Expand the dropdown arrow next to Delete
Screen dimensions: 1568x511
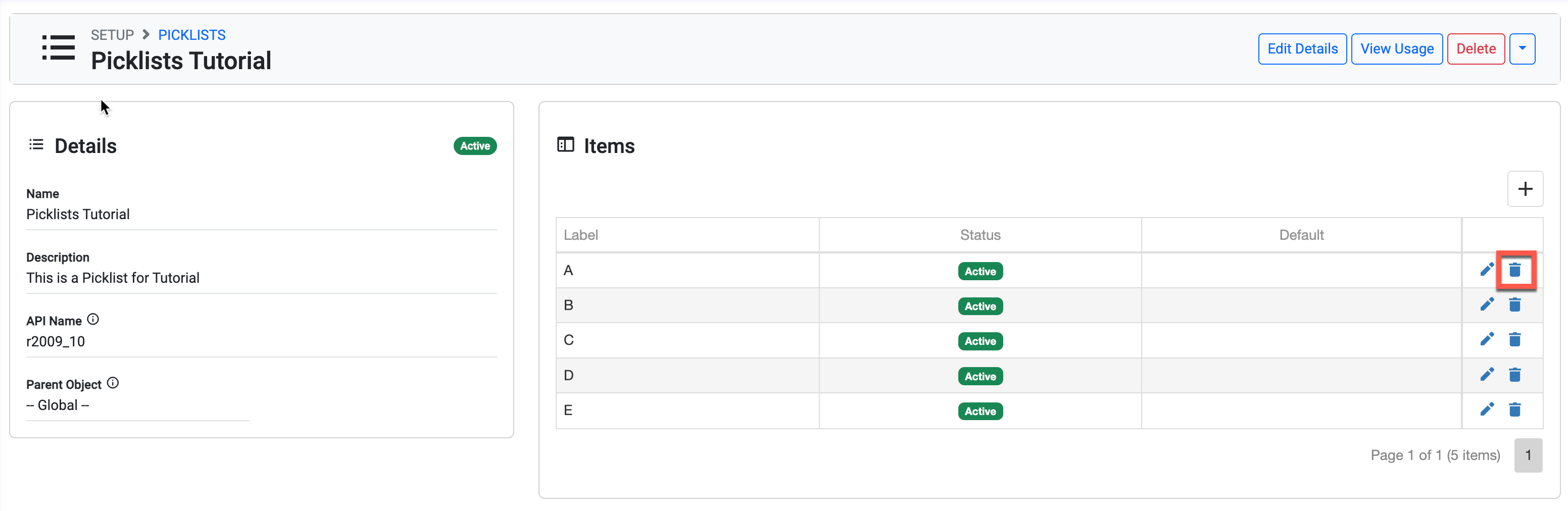[1522, 48]
